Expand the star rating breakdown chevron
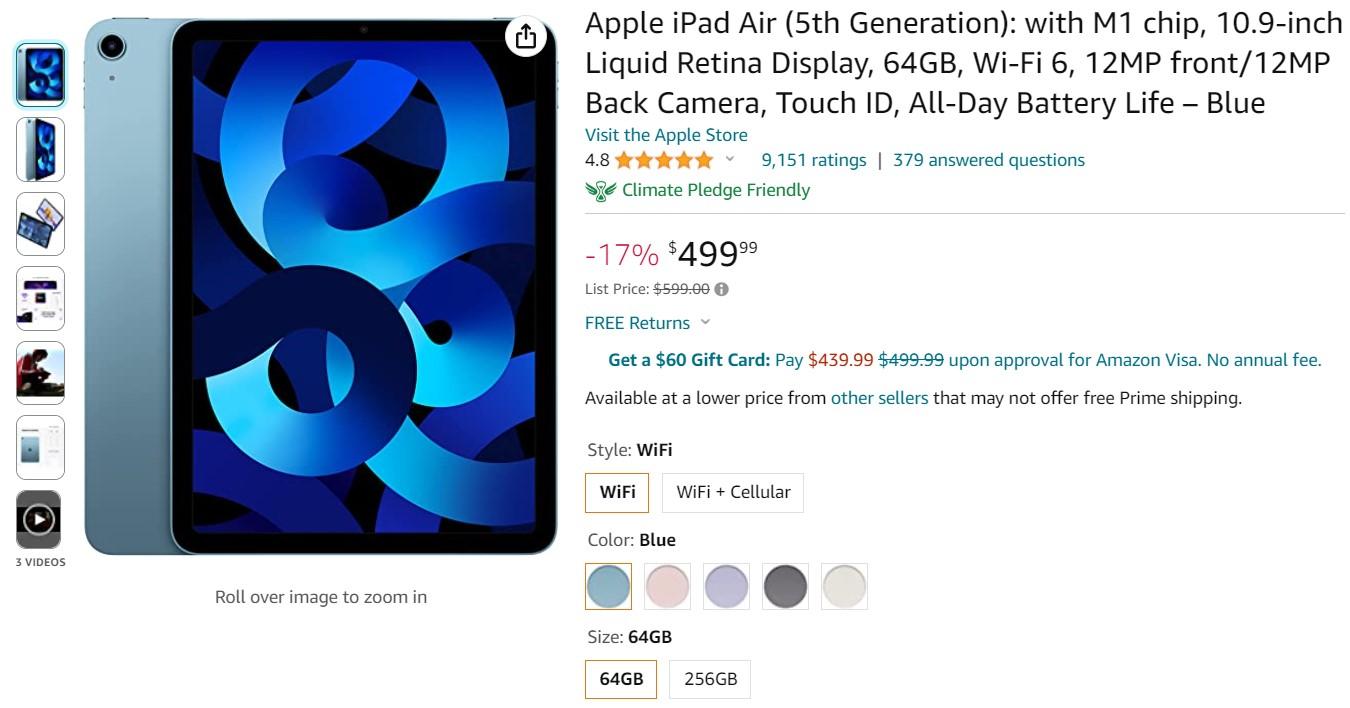The height and width of the screenshot is (708, 1350). pyautogui.click(x=730, y=159)
